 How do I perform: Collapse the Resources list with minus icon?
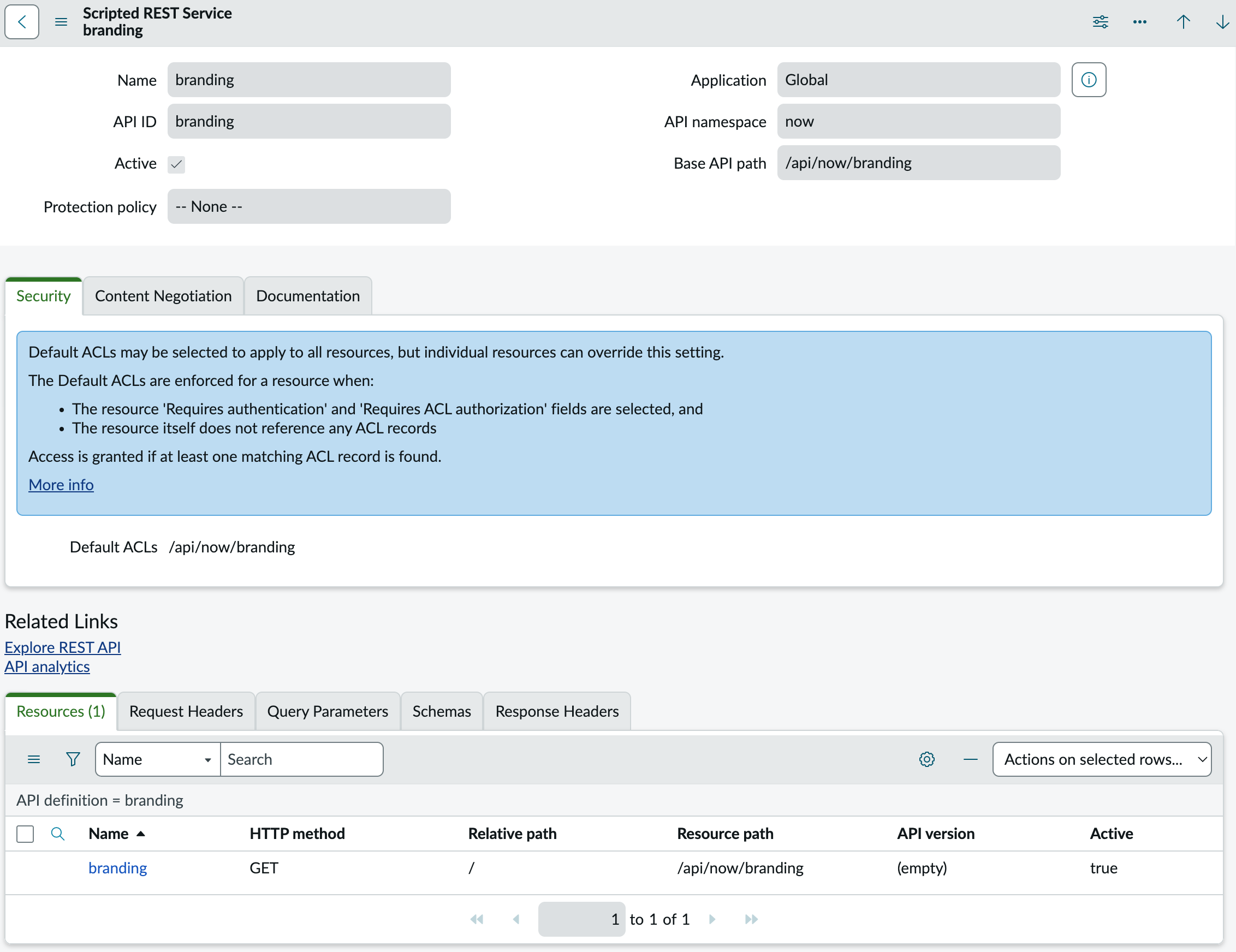970,759
